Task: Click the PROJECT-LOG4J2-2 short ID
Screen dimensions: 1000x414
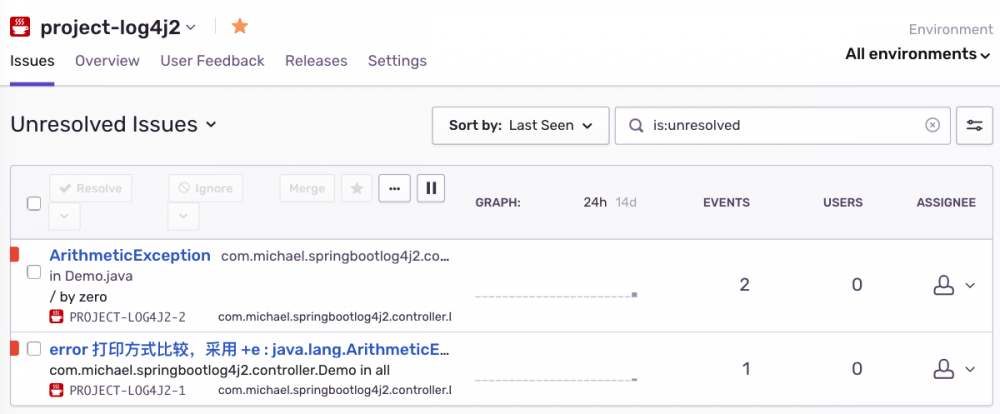Action: [x=128, y=317]
